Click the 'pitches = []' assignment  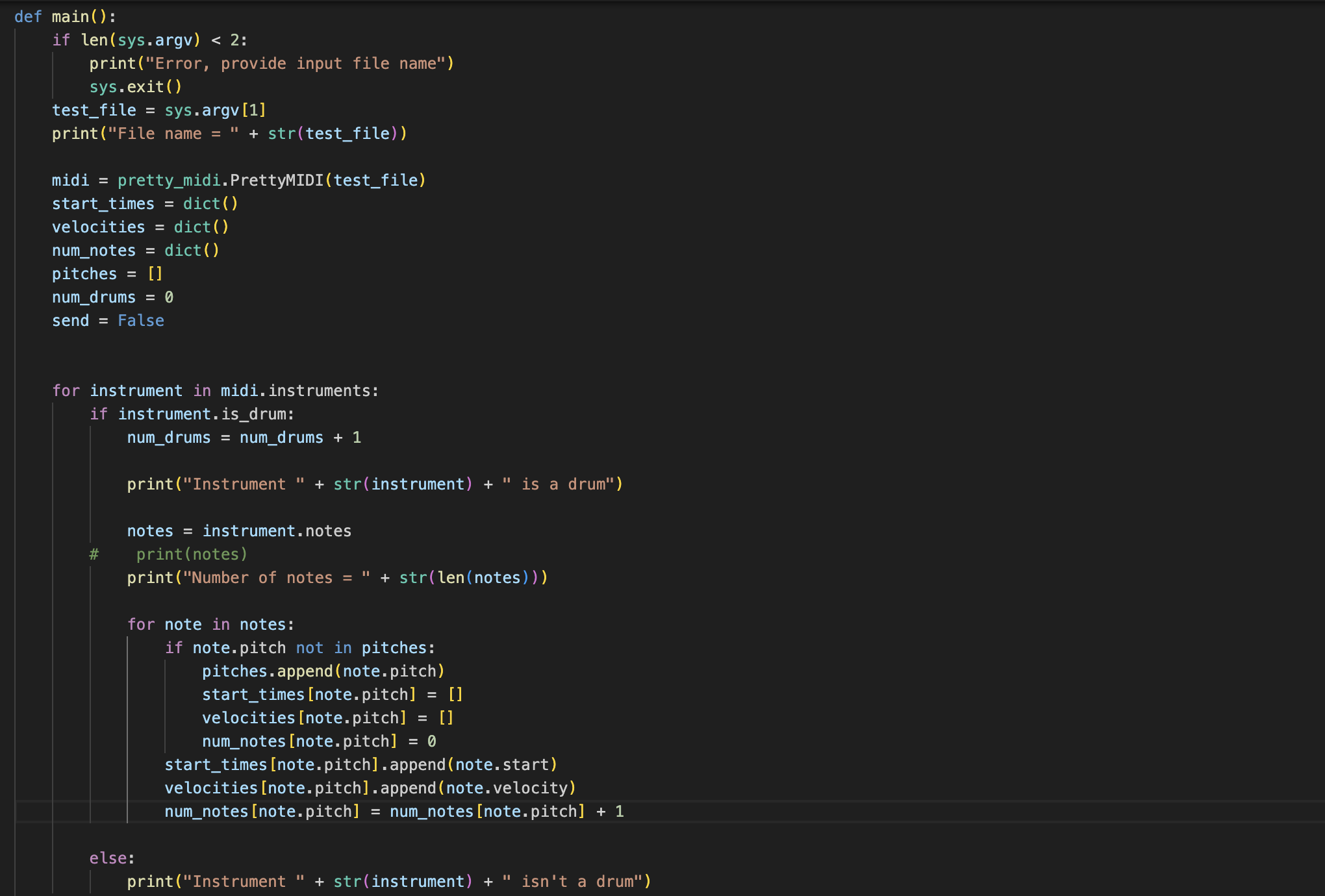coord(107,274)
